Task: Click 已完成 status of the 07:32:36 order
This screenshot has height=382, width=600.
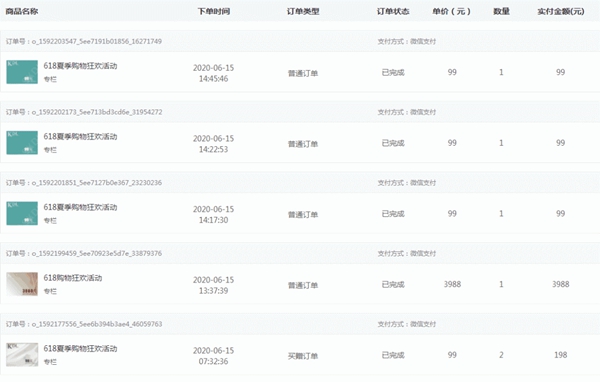Action: (x=393, y=355)
